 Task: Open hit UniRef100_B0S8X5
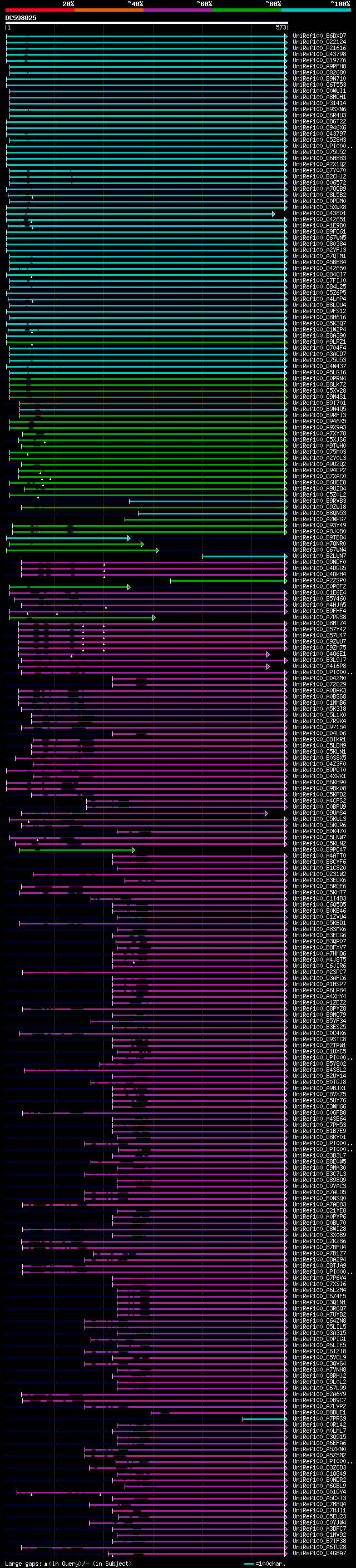coord(319,759)
